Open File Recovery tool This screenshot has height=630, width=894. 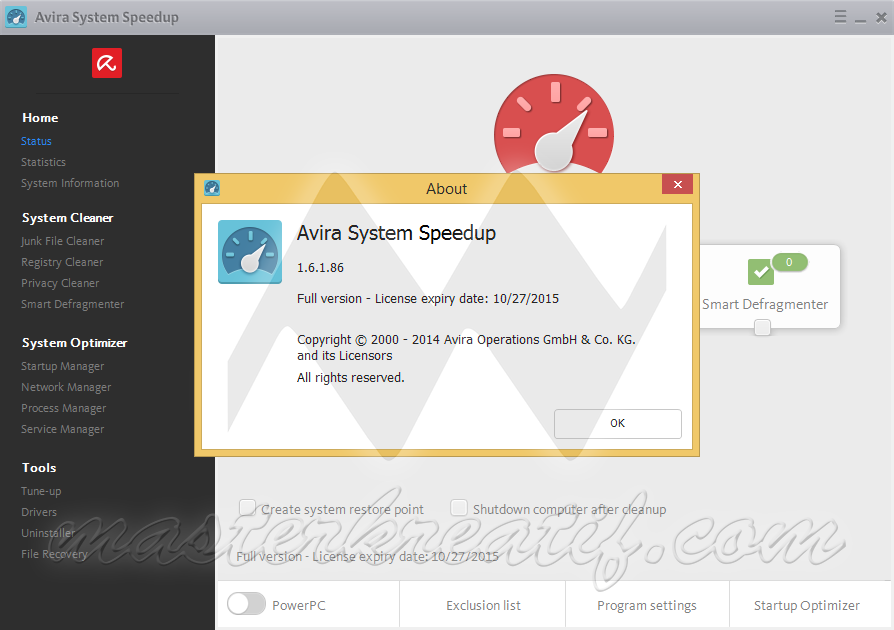click(x=54, y=554)
